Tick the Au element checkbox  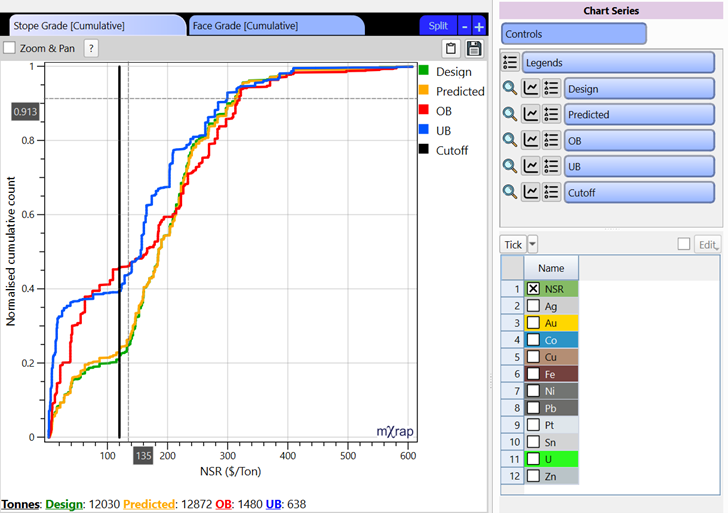coord(533,323)
